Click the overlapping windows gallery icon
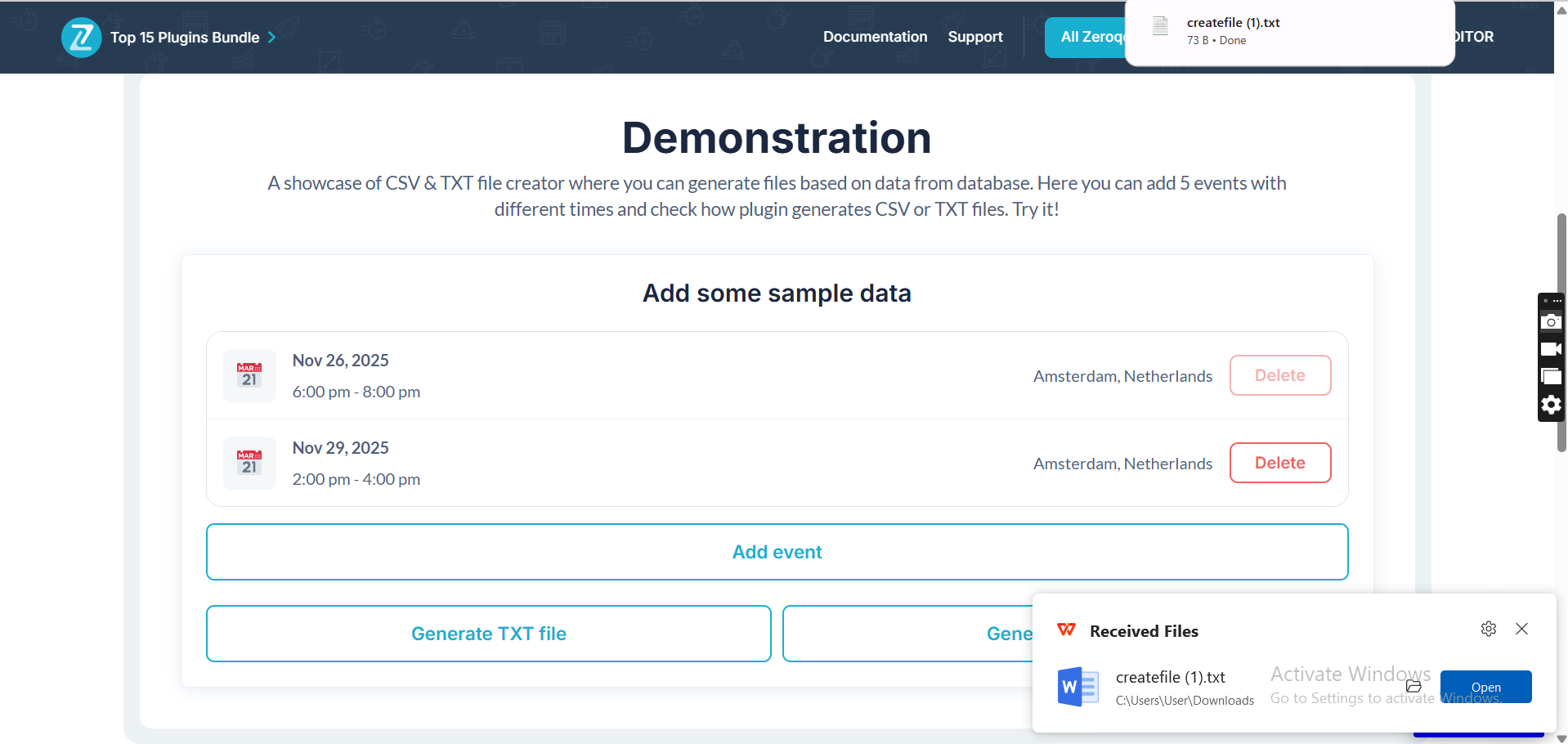1568x744 pixels. [1551, 377]
